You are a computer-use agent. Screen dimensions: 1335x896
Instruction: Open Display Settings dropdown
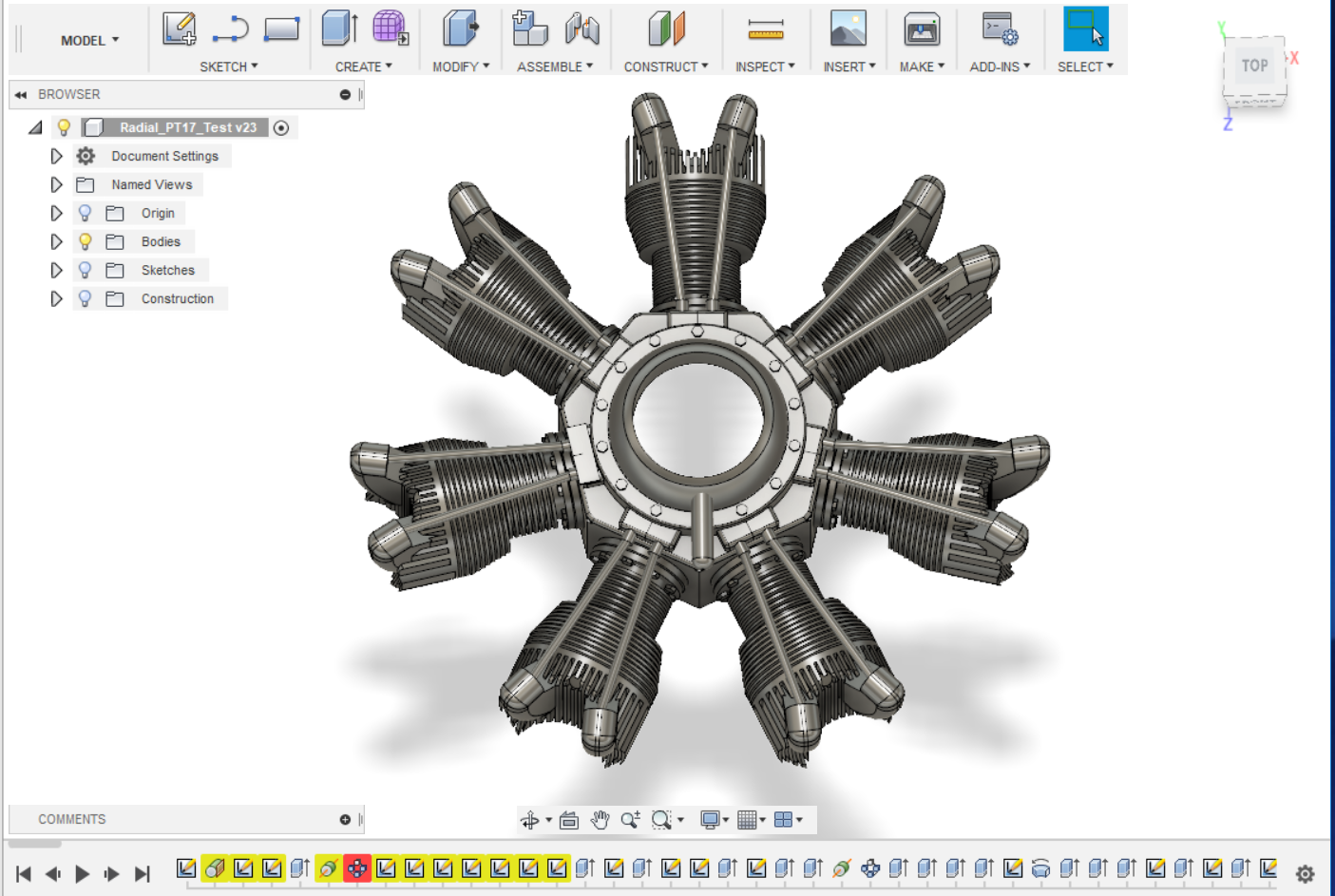(714, 820)
